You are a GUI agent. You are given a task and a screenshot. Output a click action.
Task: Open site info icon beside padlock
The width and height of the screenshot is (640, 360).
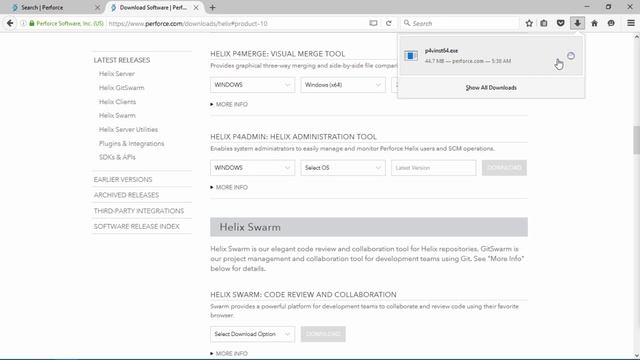tap(23, 23)
